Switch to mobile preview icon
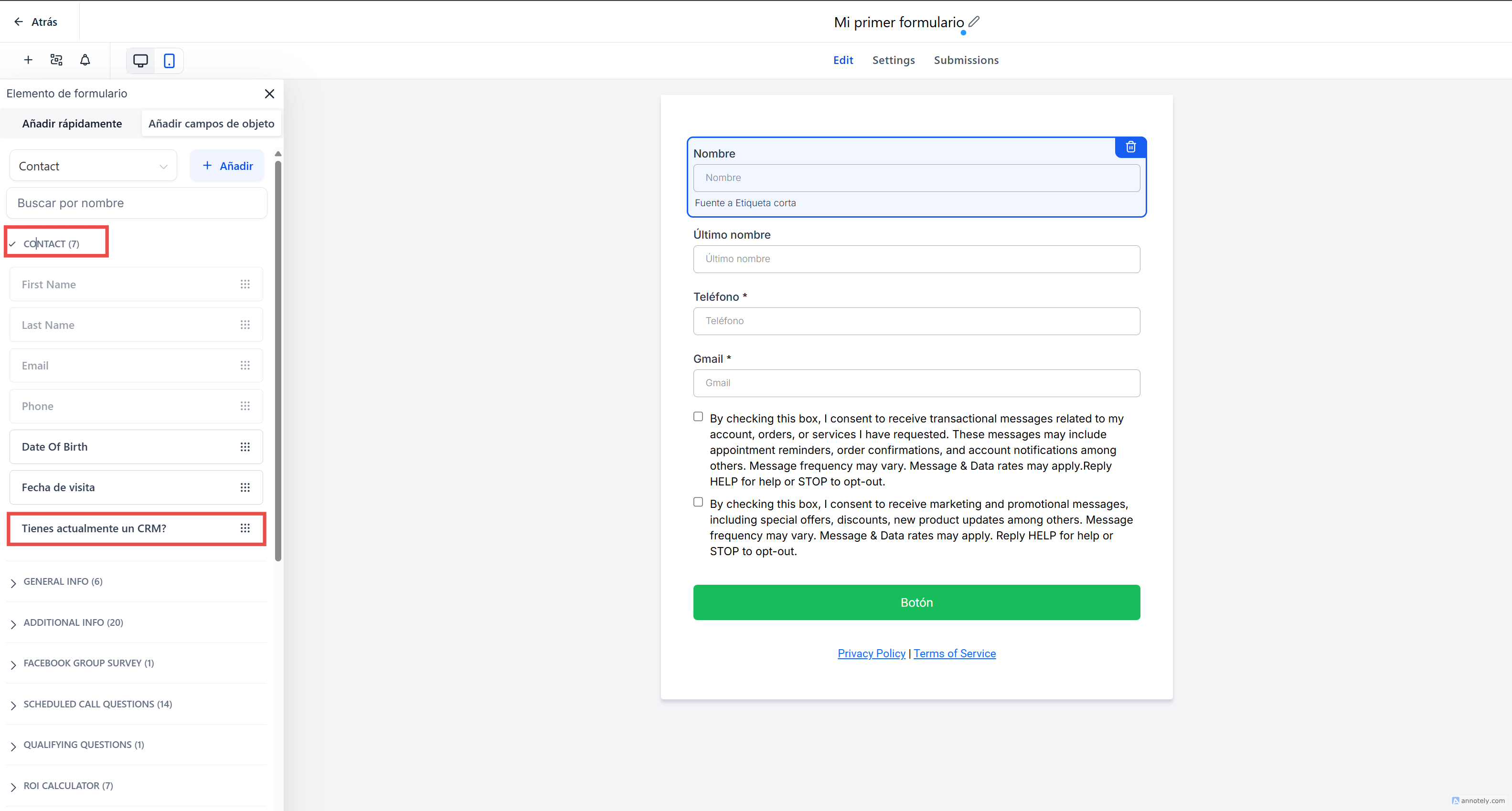Screen dimensions: 1512x811 169,61
